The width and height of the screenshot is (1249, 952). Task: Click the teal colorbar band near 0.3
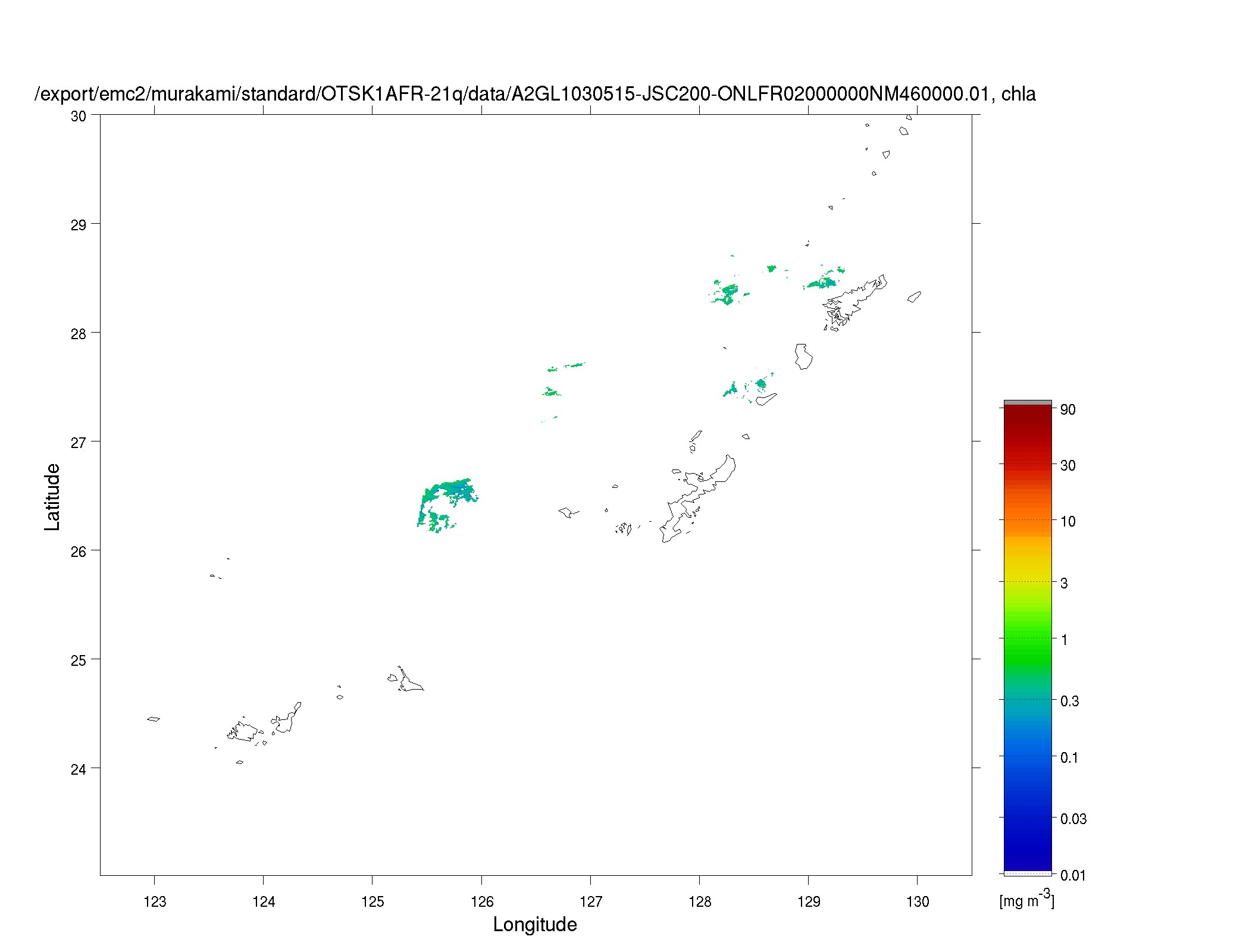[1028, 699]
